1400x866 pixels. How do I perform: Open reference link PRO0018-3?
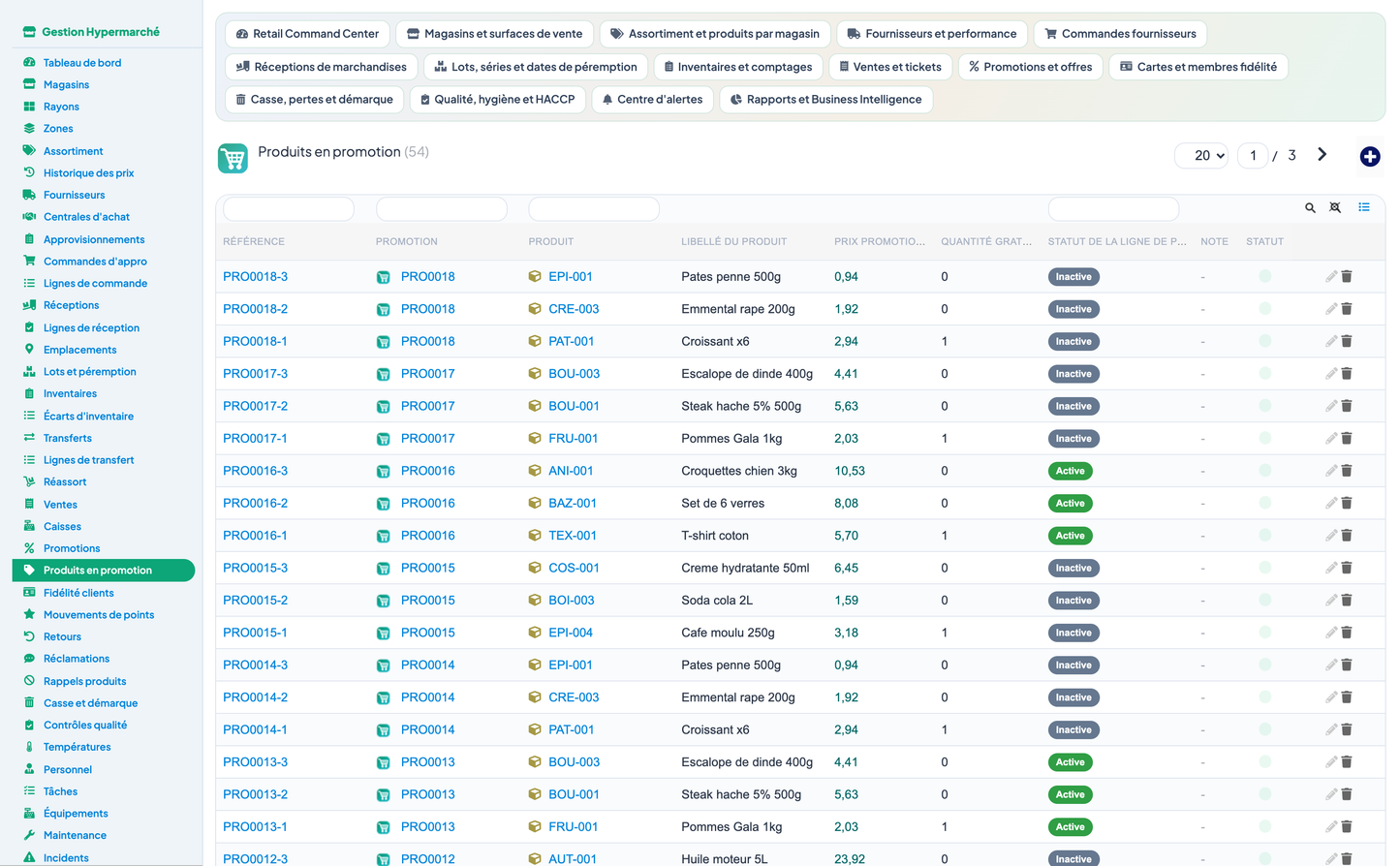point(255,277)
